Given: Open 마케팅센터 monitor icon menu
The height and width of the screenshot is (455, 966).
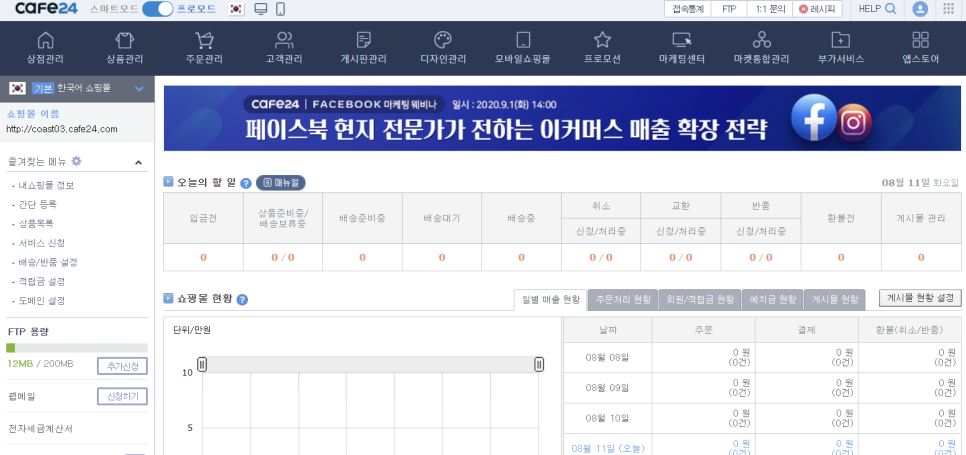Looking at the screenshot, I should (682, 49).
